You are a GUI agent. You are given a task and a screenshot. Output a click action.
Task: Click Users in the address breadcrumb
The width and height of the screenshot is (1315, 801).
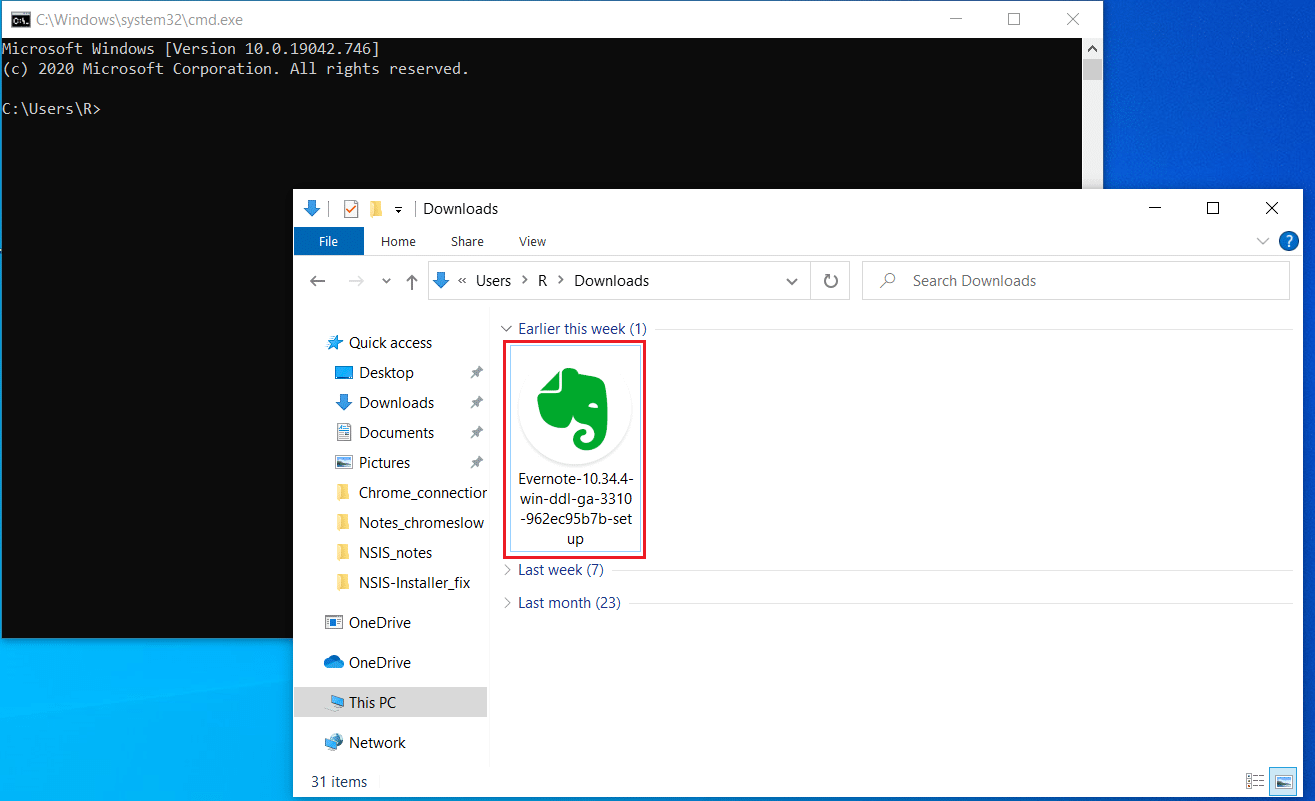pos(493,281)
